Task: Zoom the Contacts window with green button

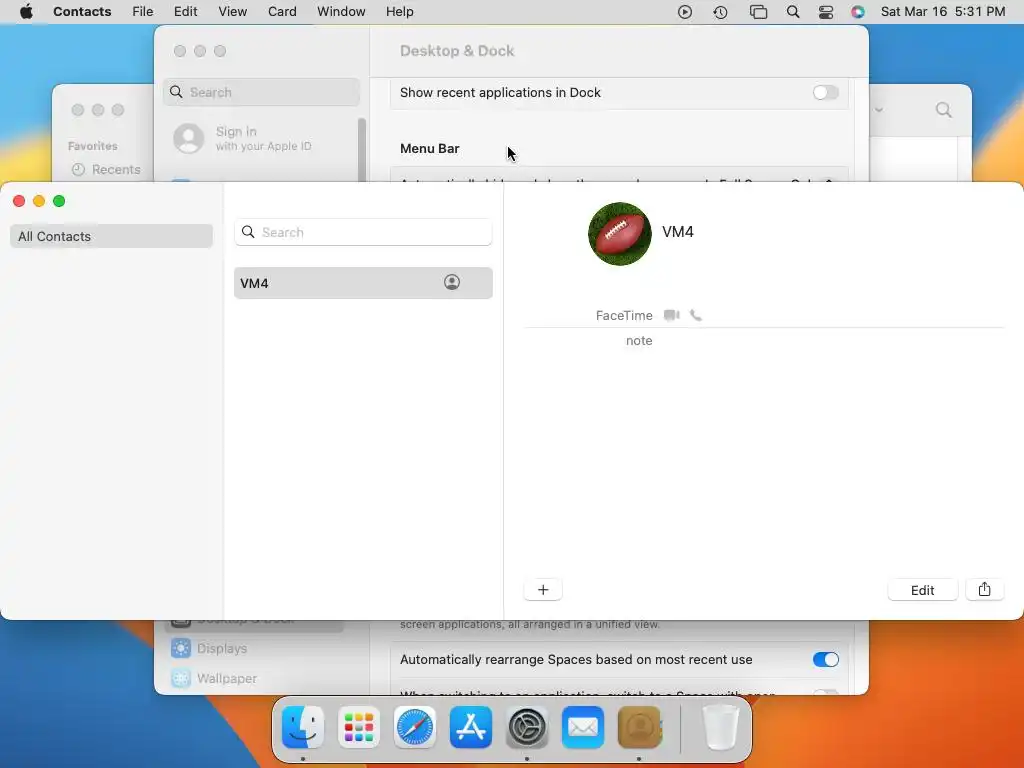Action: click(x=59, y=201)
